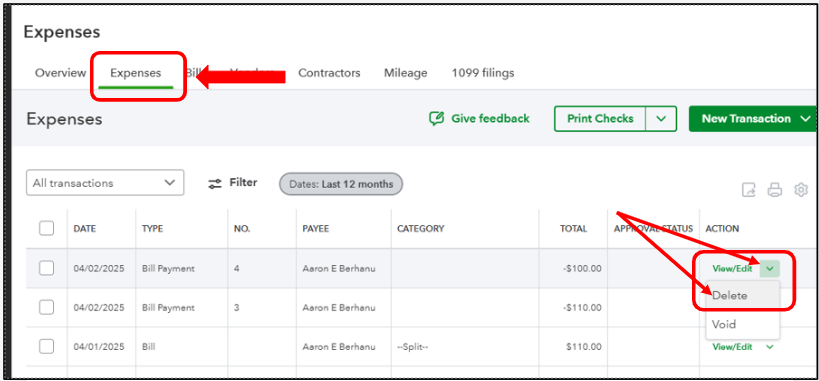This screenshot has width=819, height=381.
Task: Sort by the DATE column header
Action: 85,228
